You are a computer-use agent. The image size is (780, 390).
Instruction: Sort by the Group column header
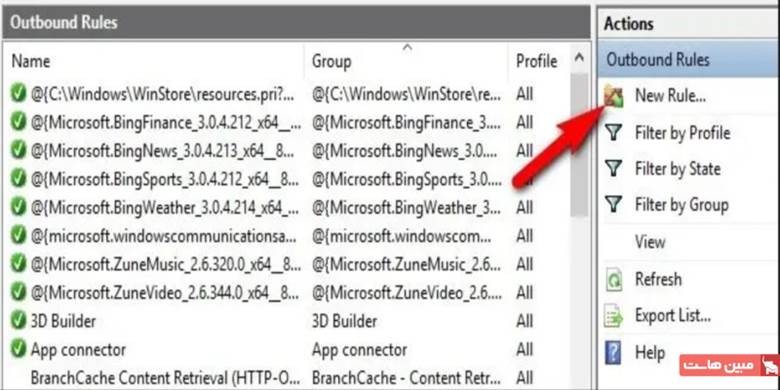pyautogui.click(x=331, y=62)
